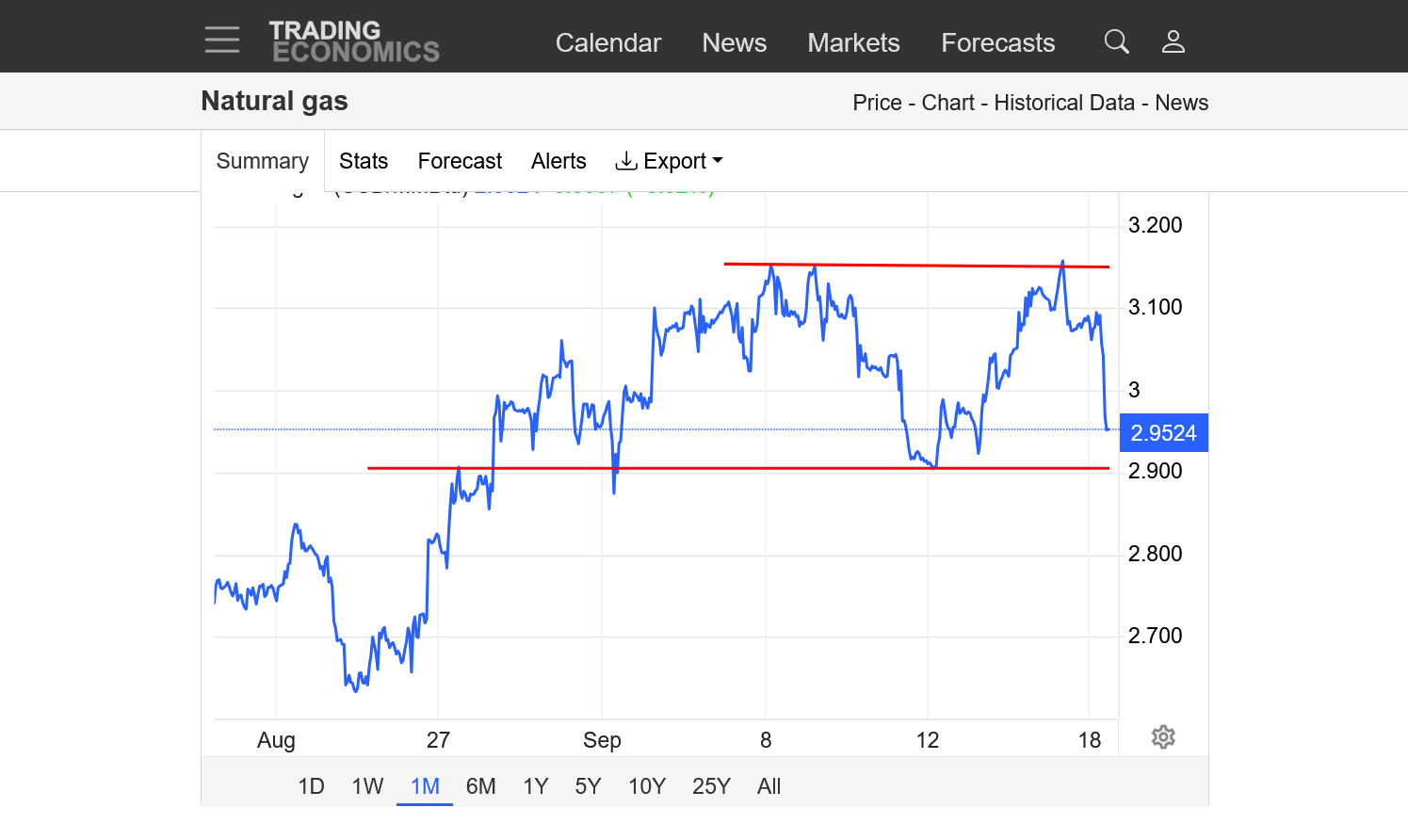Select the 1W time range
The width and height of the screenshot is (1408, 840).
(367, 786)
